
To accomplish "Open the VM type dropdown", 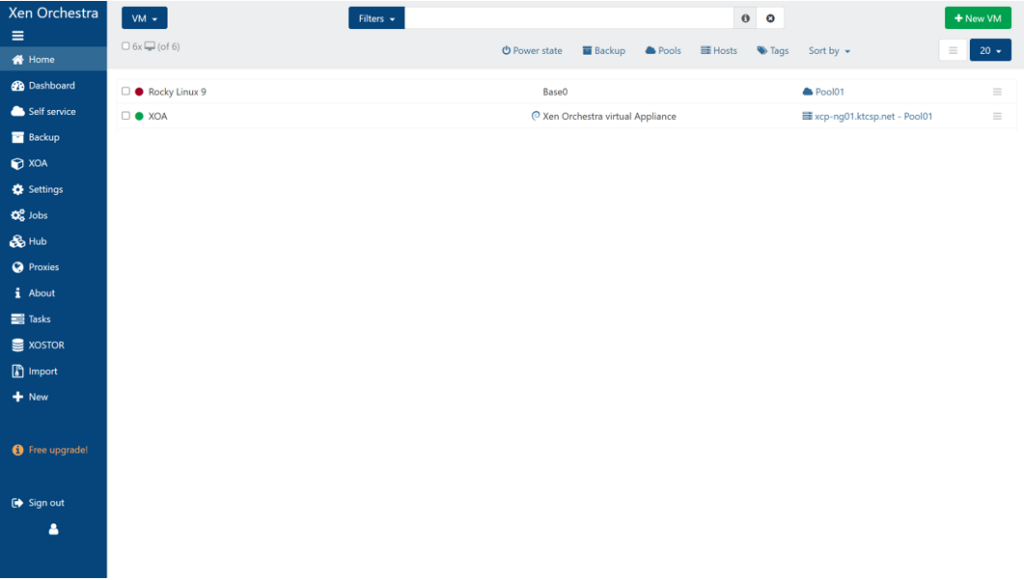I will (144, 18).
